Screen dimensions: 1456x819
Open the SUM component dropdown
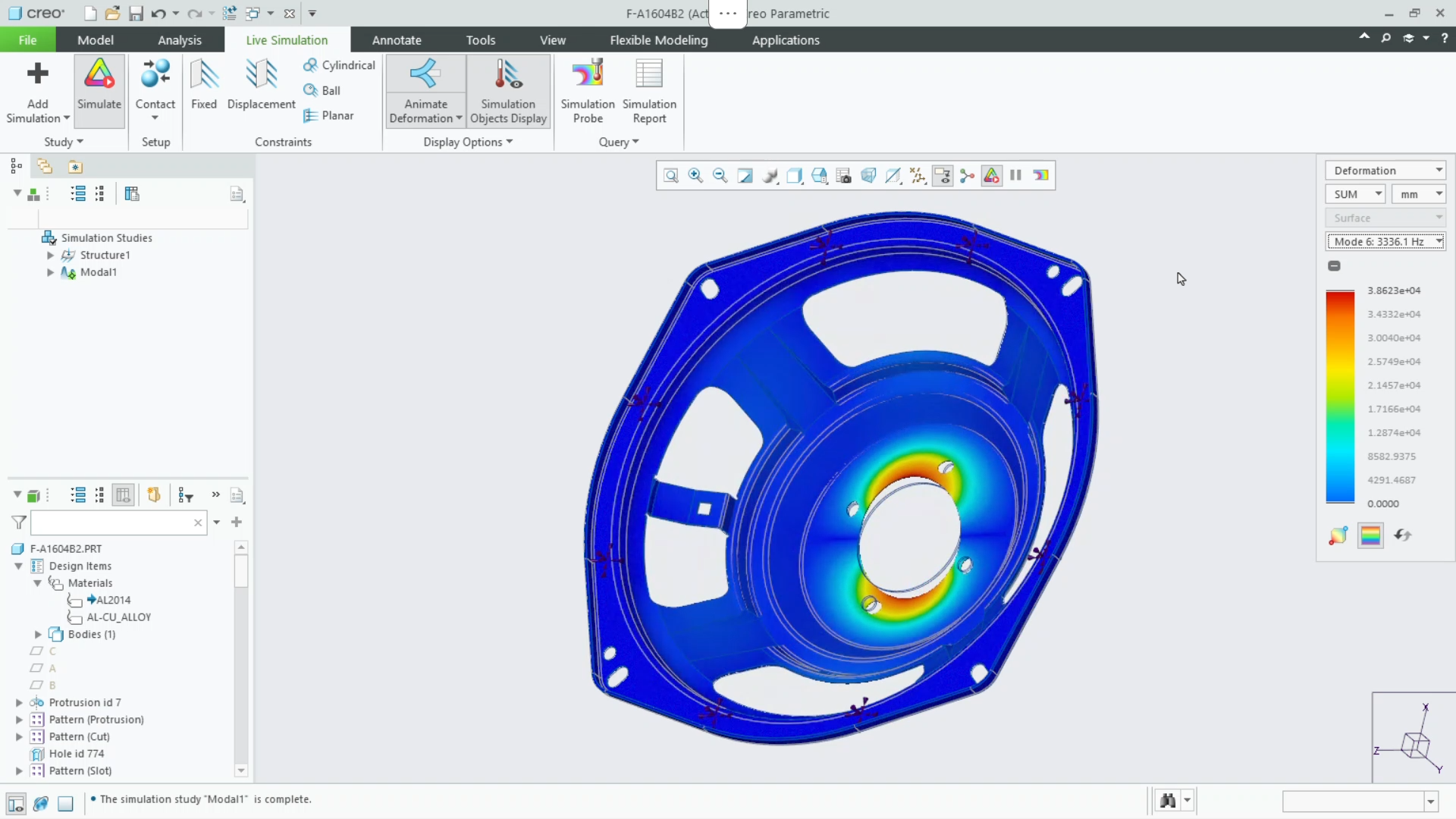coord(1356,194)
